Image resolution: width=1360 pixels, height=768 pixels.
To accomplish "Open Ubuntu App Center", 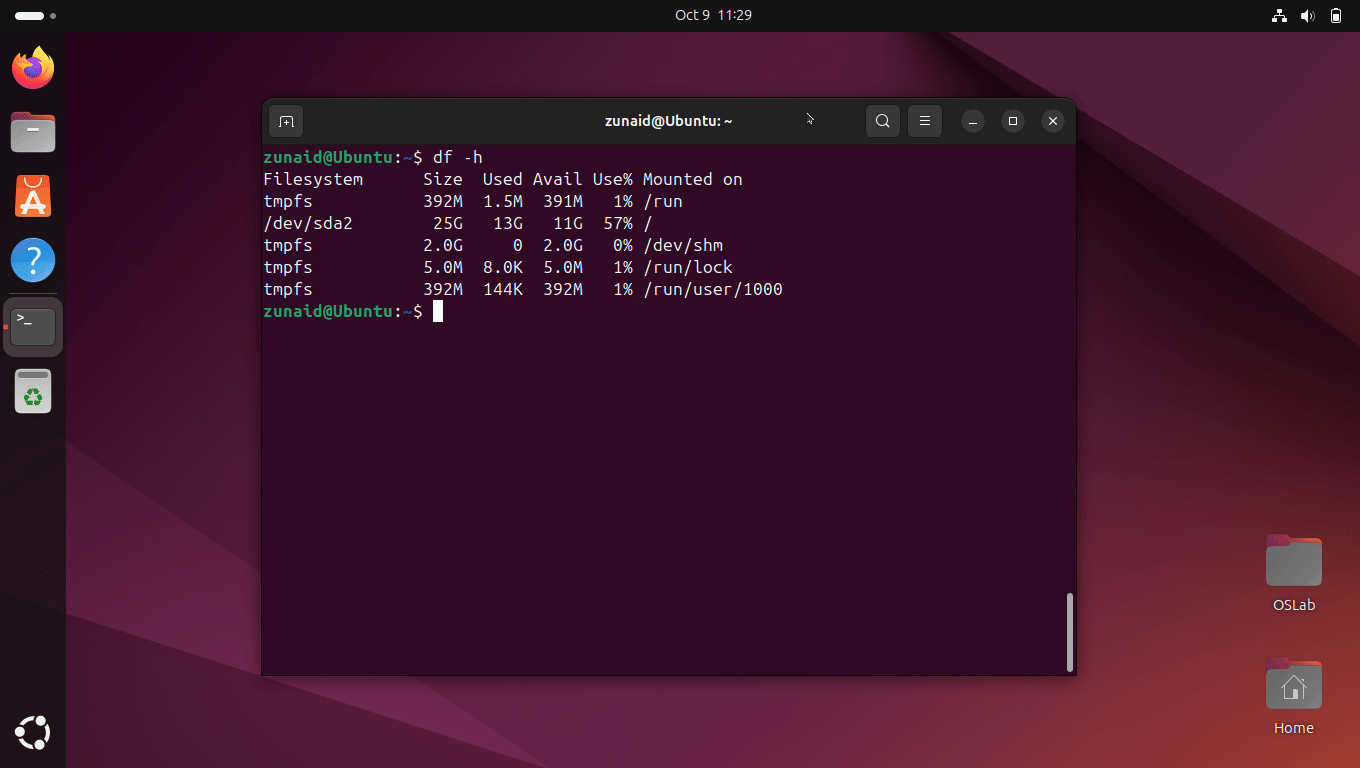I will (33, 196).
